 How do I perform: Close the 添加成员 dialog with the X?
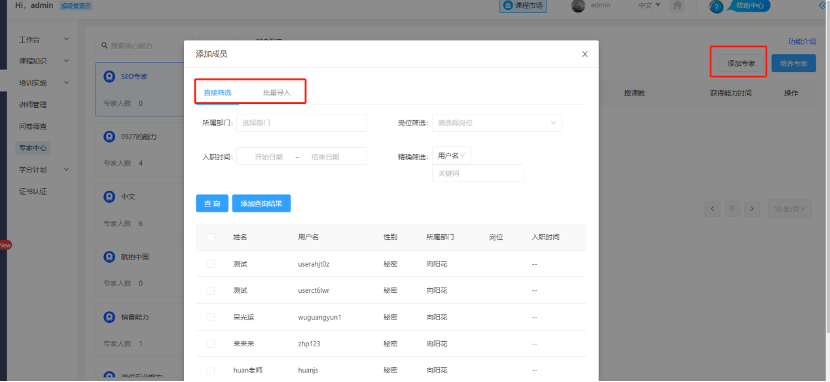tap(585, 54)
